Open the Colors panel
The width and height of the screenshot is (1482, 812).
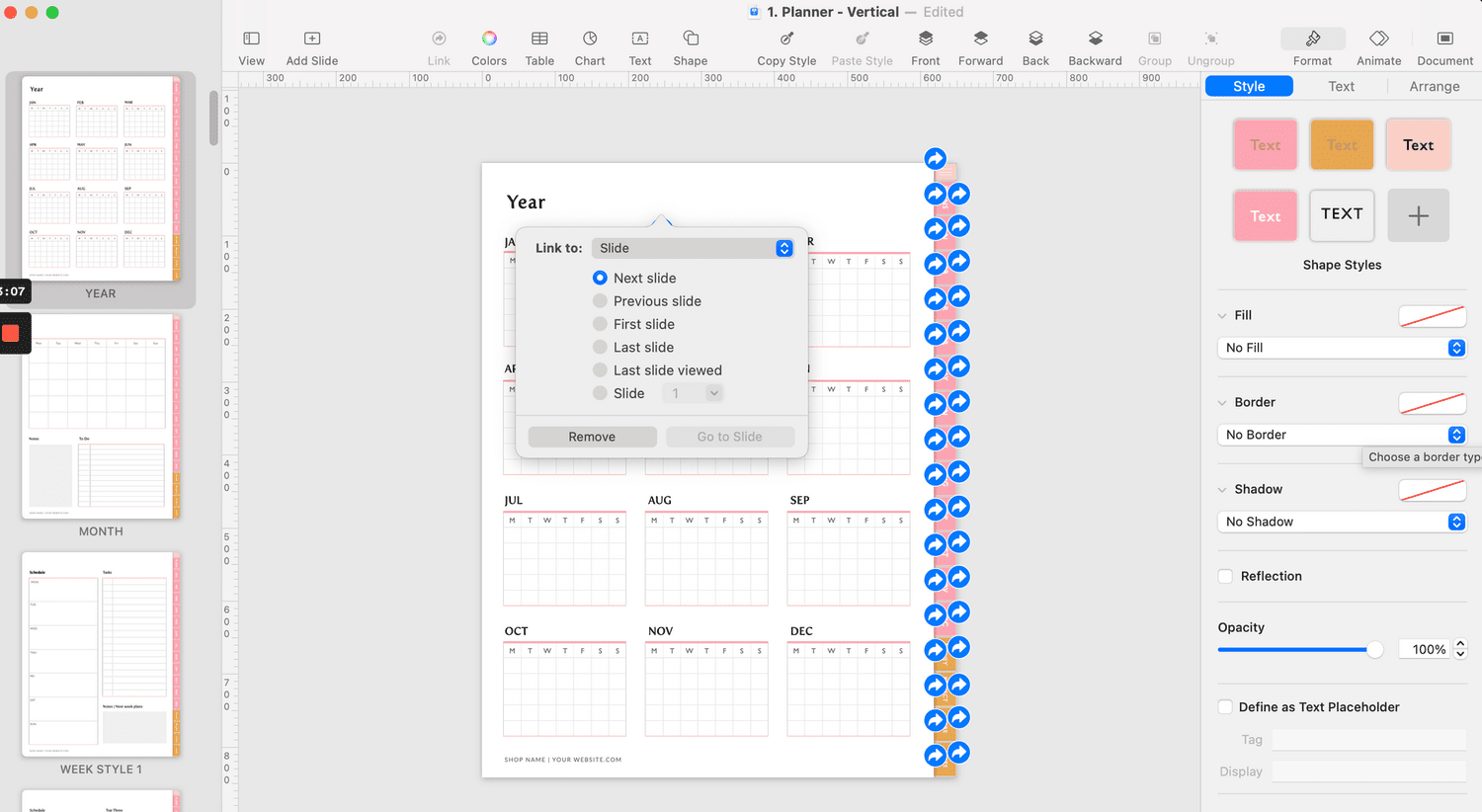coord(489,44)
